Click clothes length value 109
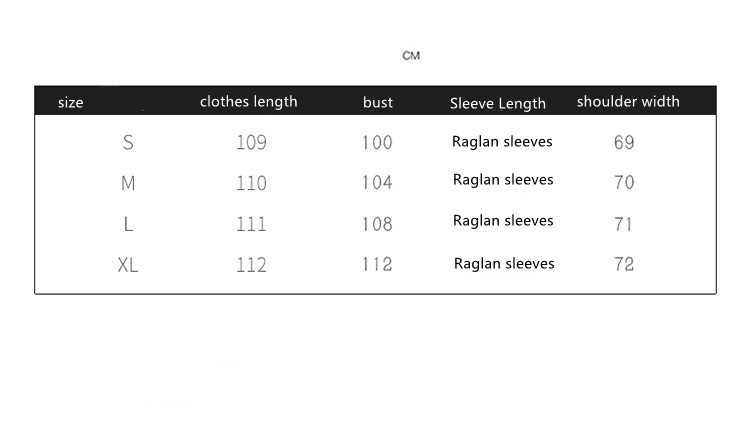 click(x=251, y=142)
